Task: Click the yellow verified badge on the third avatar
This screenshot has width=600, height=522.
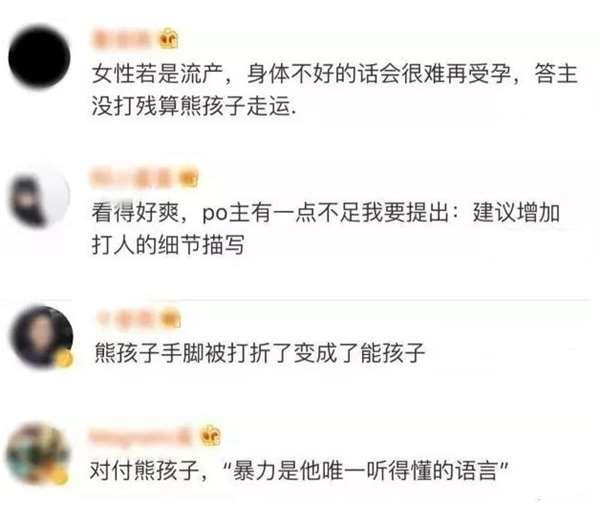Action: pyautogui.click(x=64, y=360)
